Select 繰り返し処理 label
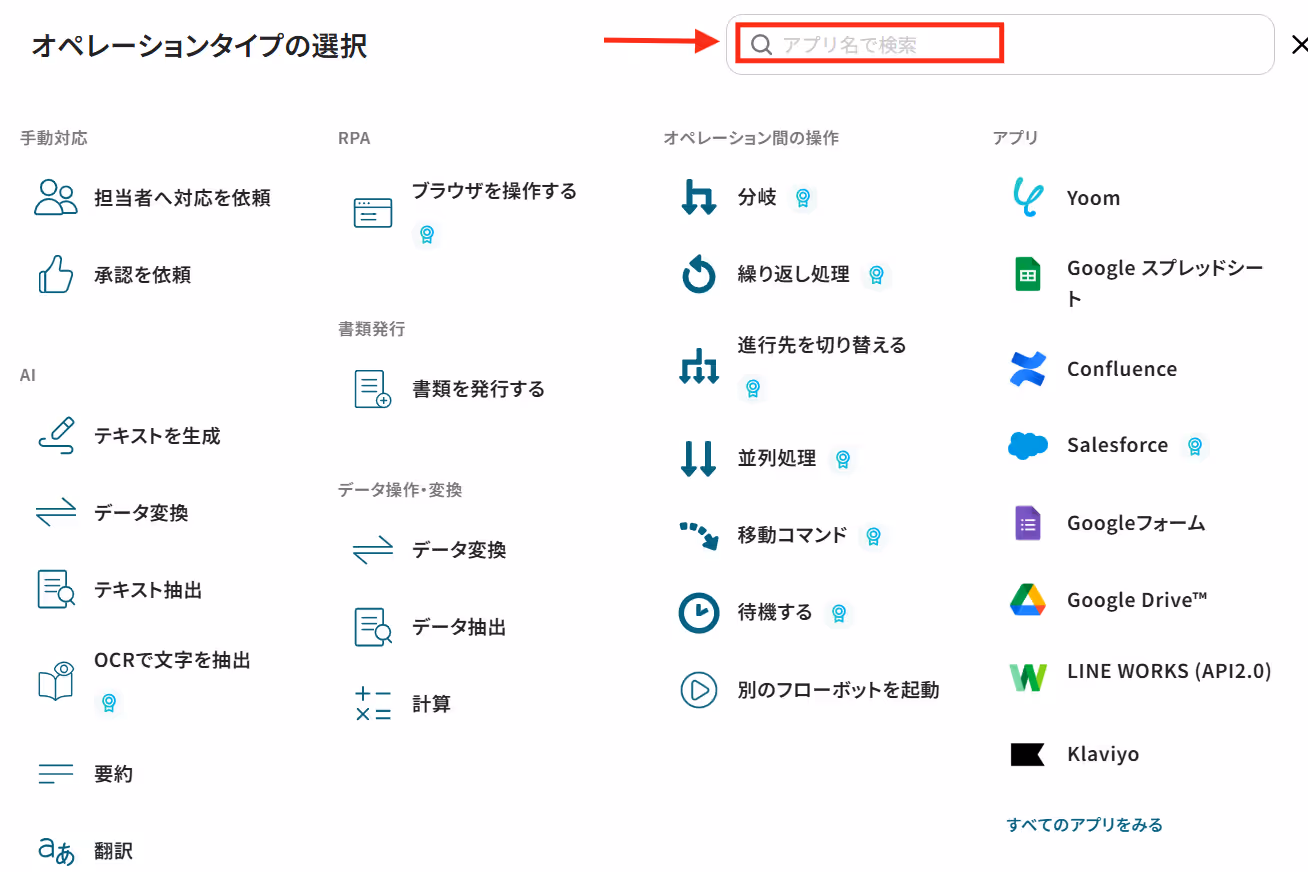The image size is (1308, 872). click(794, 274)
